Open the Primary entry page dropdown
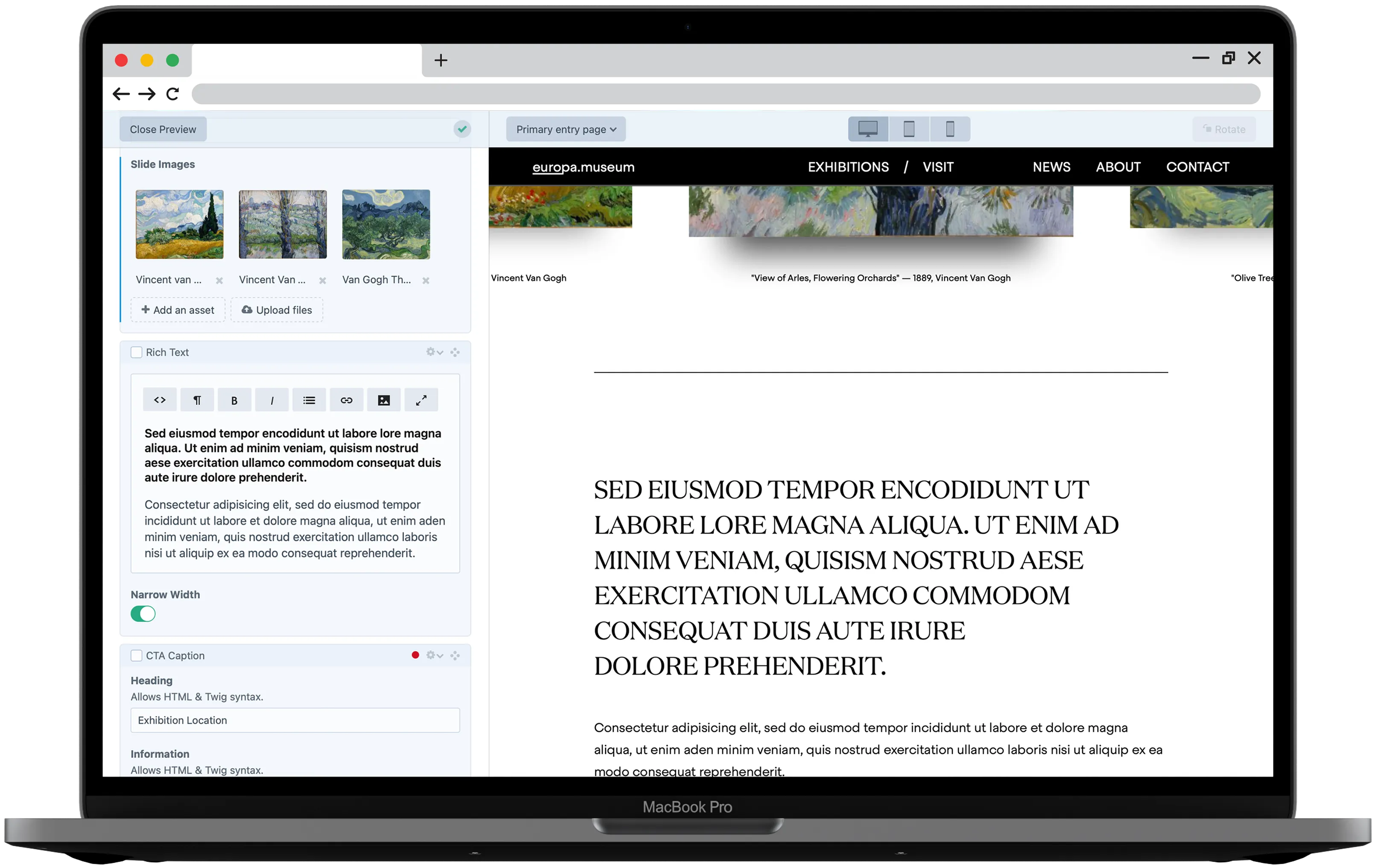The height and width of the screenshot is (868, 1376). 566,129
